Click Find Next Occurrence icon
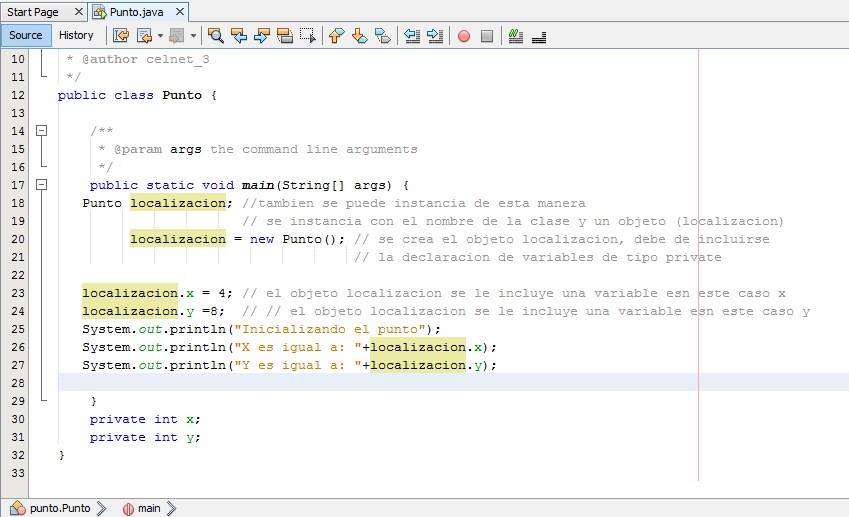Screen dimensions: 849x517 (262, 36)
